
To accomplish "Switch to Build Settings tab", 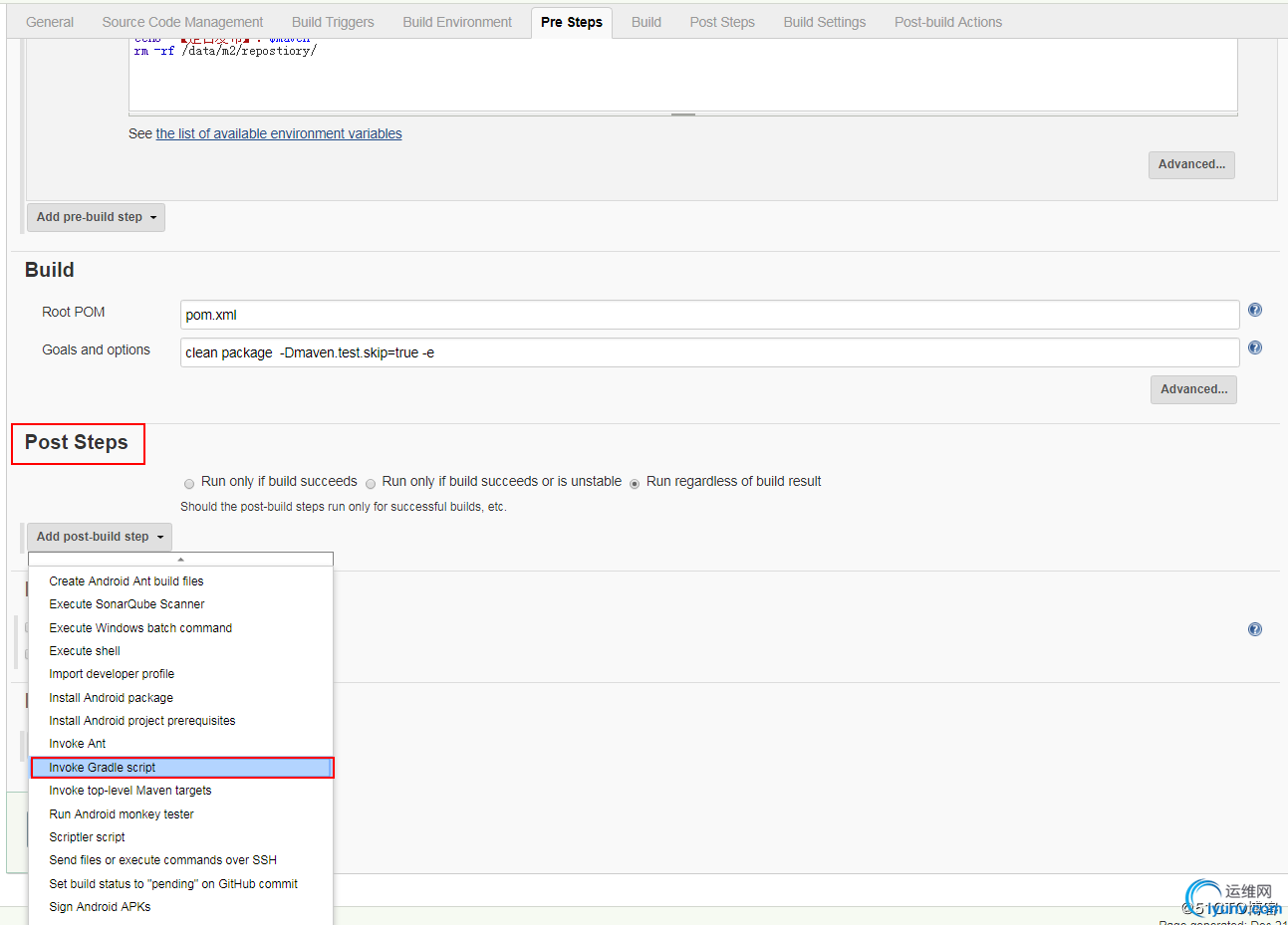I will click(x=825, y=22).
